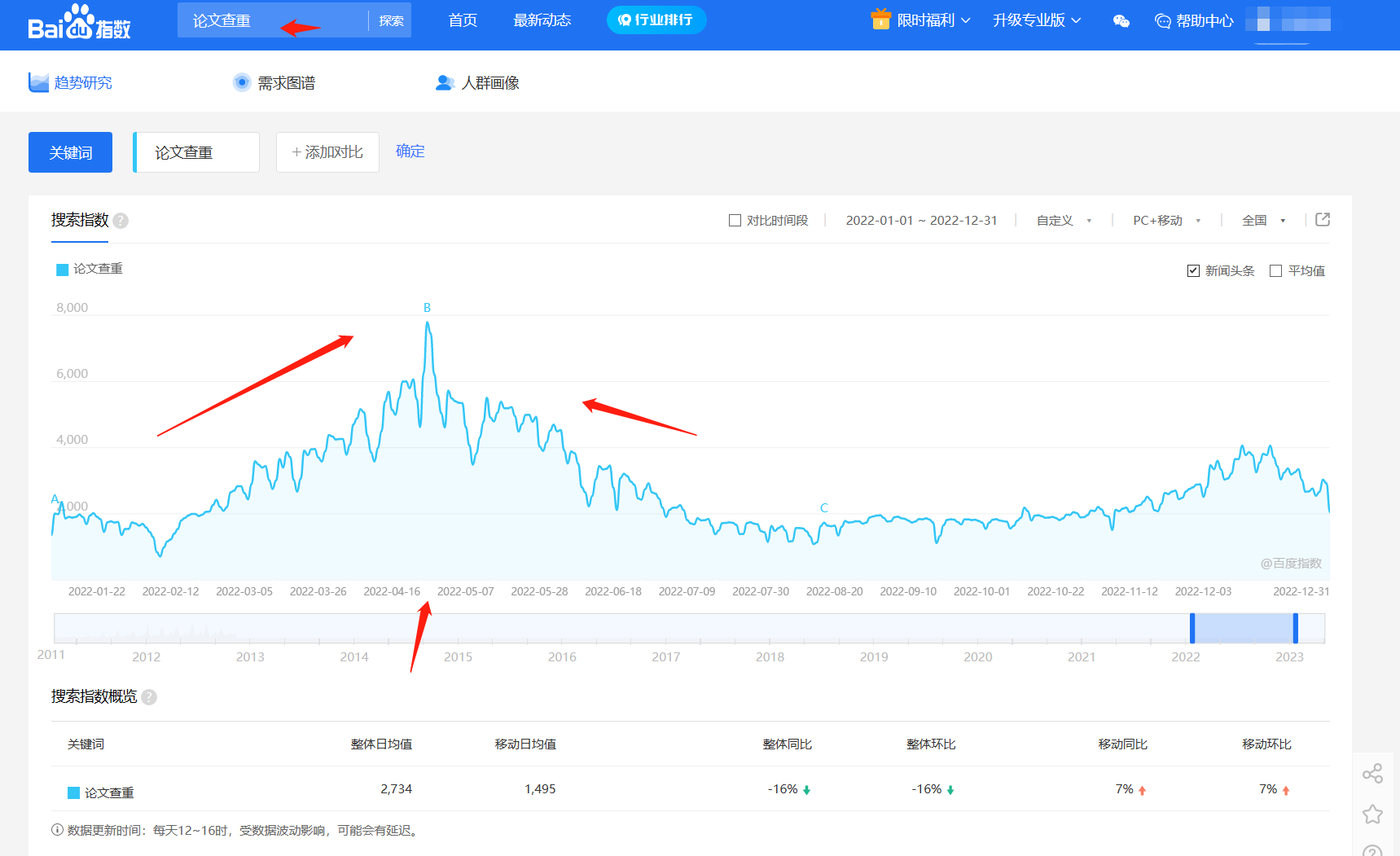
Task: Click the confirm link
Action: coord(410,151)
